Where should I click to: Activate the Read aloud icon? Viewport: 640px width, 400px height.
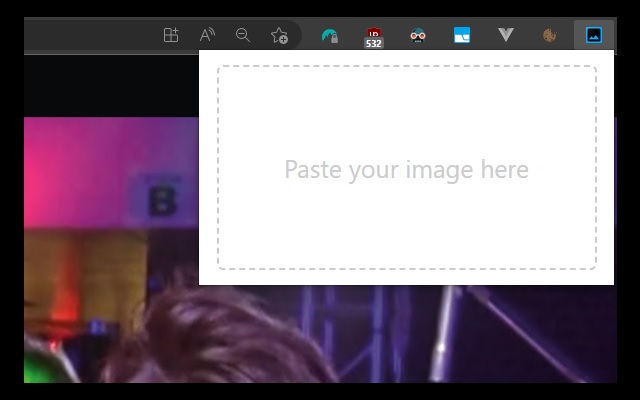coord(207,35)
